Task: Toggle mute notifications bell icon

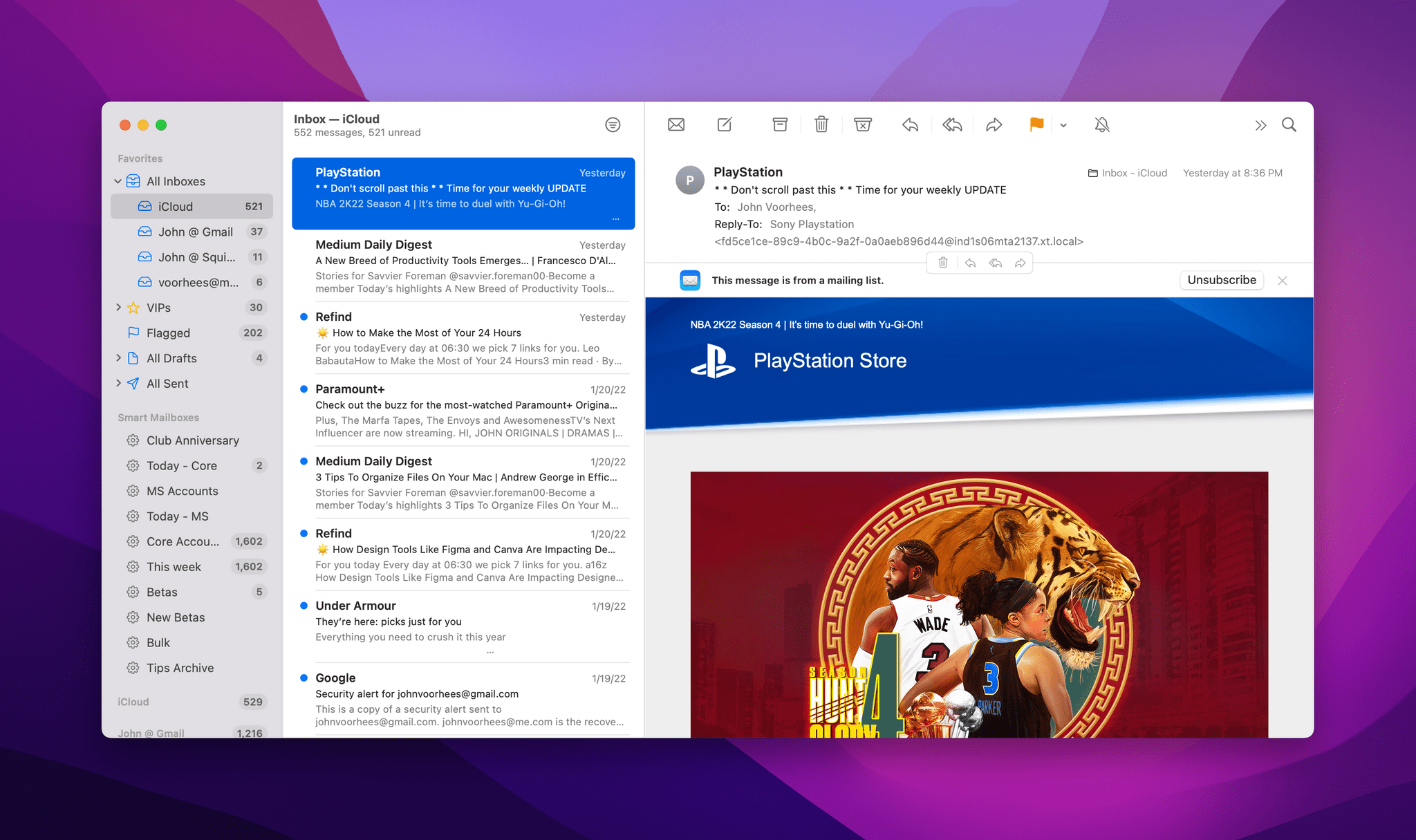Action: pos(1102,124)
